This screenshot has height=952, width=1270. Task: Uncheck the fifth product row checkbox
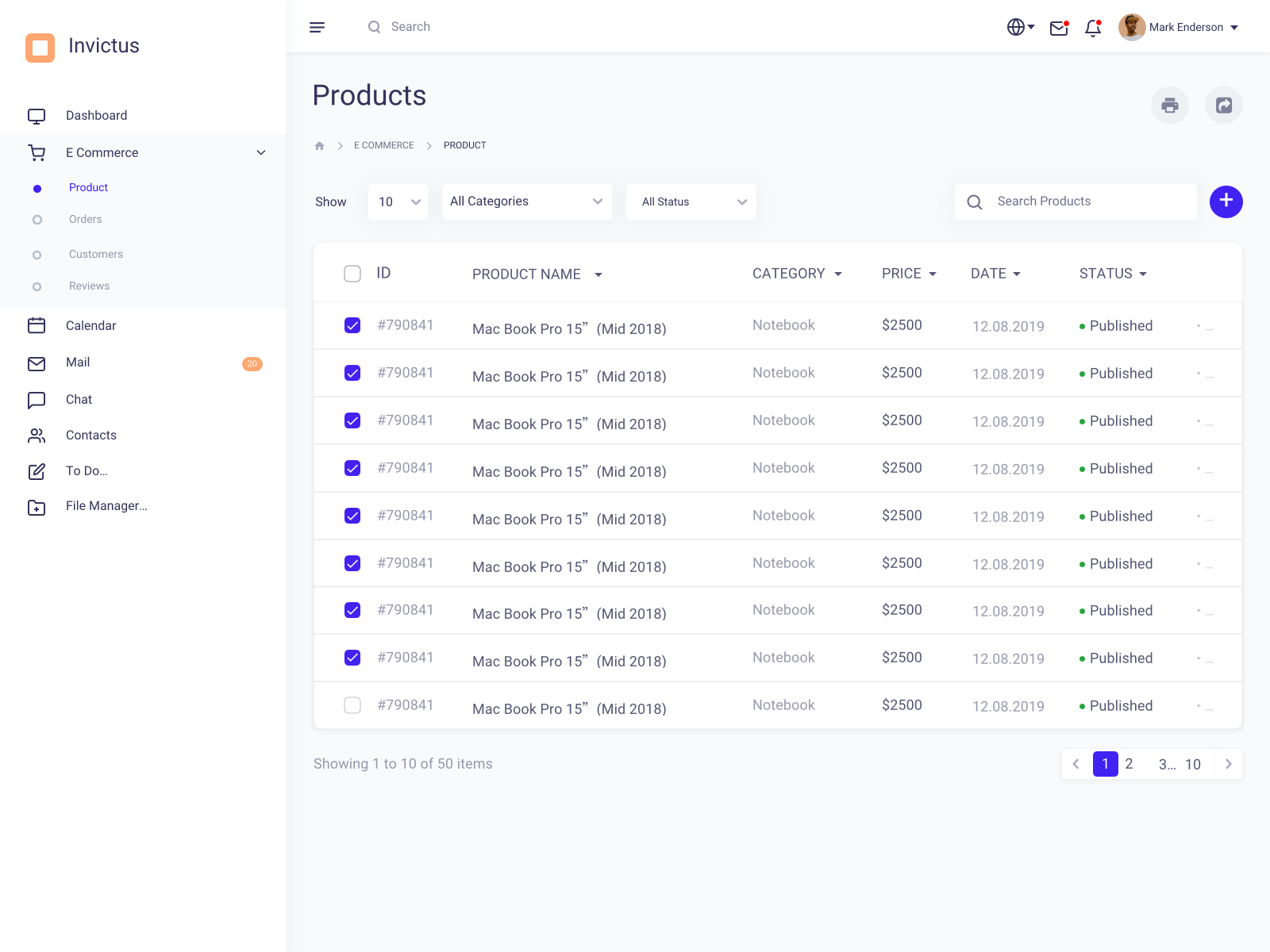tap(352, 516)
